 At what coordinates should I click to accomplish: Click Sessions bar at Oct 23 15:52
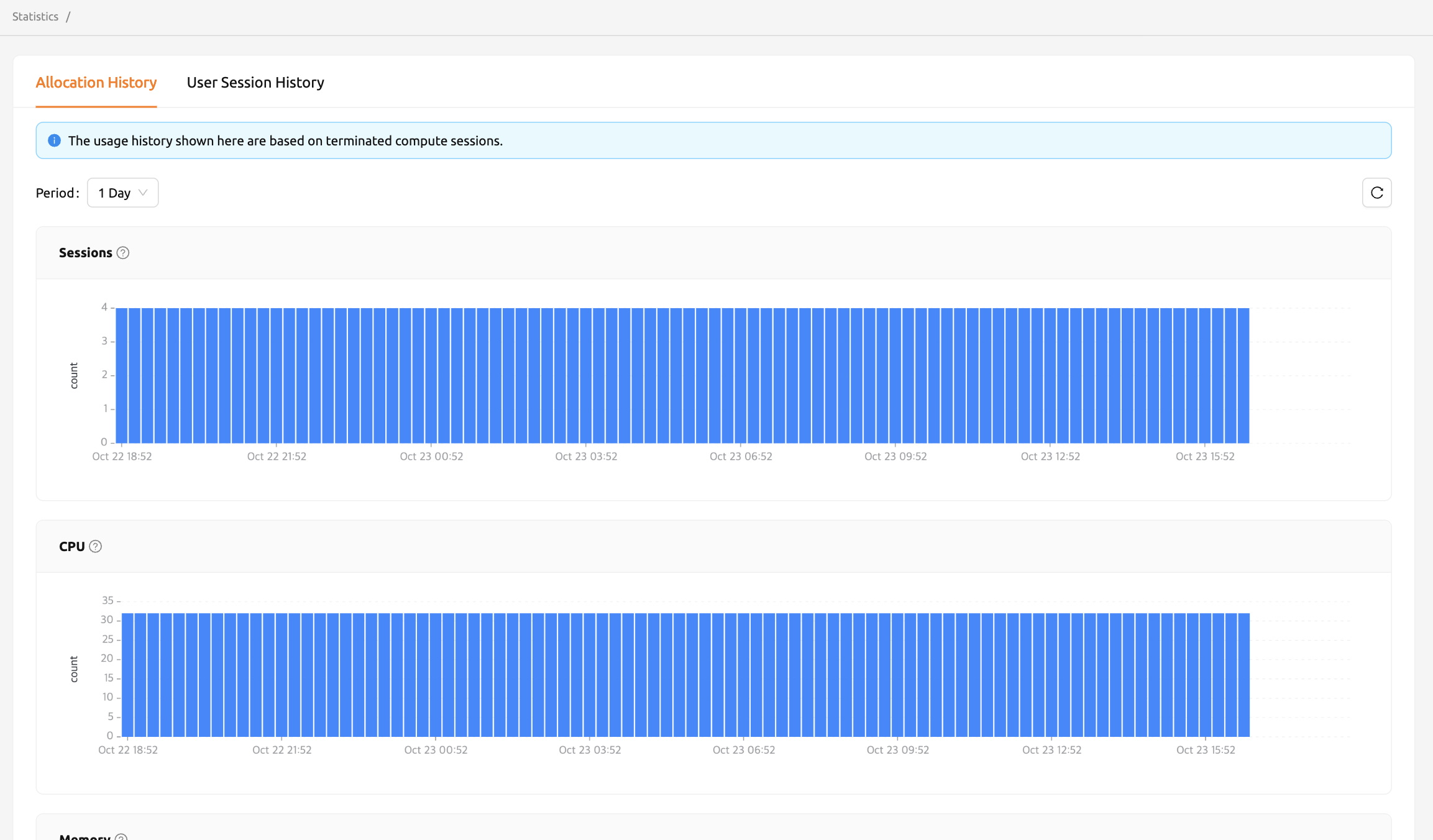click(1204, 375)
